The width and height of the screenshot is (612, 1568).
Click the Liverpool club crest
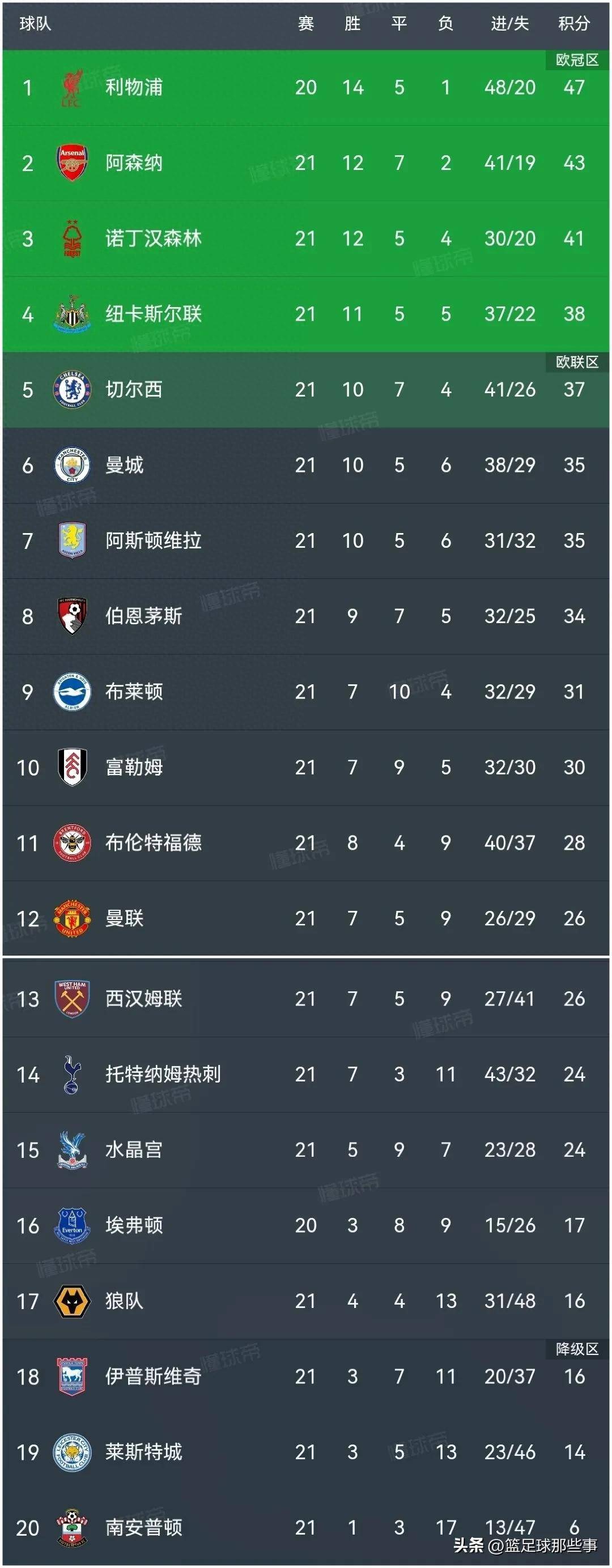pos(72,88)
